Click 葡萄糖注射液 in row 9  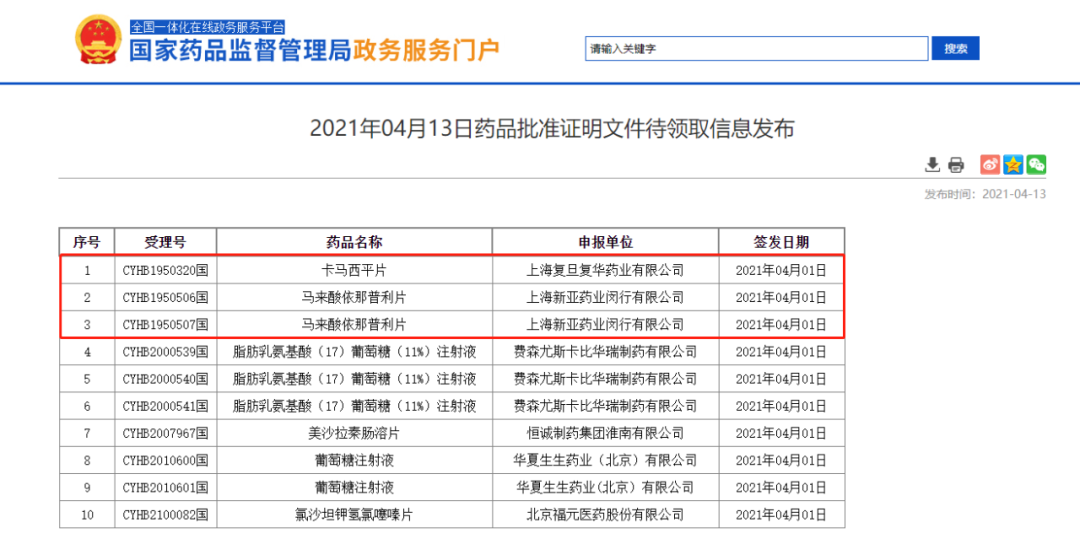point(354,488)
